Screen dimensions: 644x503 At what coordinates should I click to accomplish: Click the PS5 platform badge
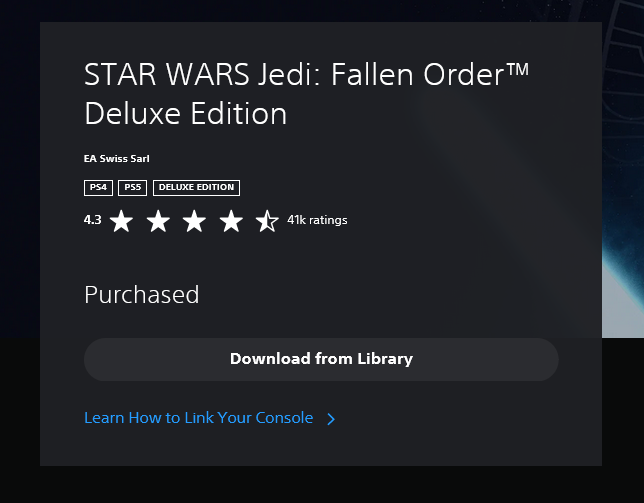132,187
